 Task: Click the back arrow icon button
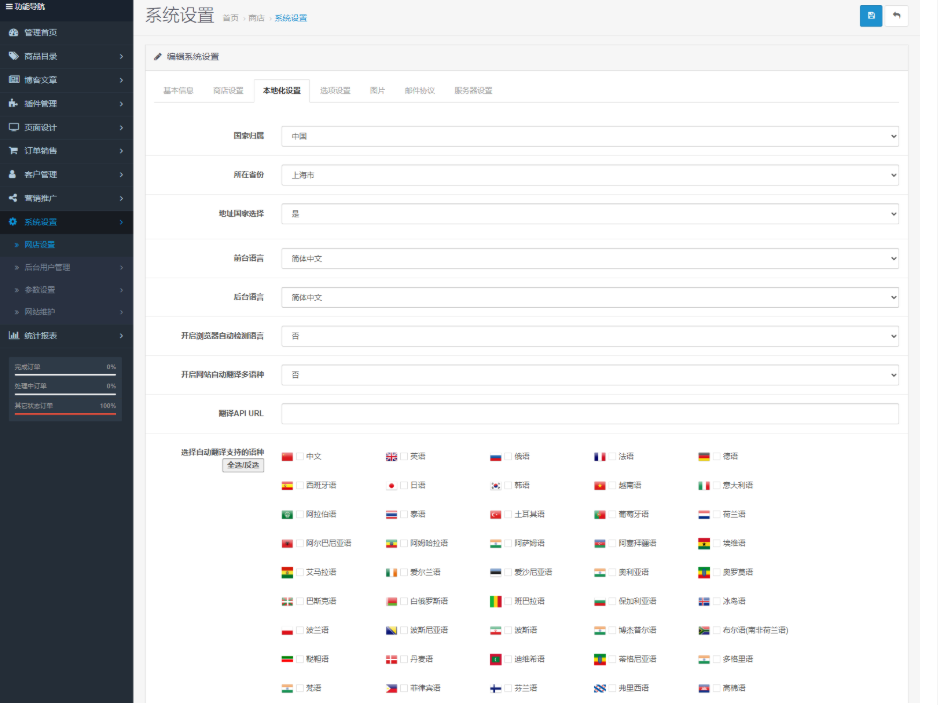coord(896,16)
